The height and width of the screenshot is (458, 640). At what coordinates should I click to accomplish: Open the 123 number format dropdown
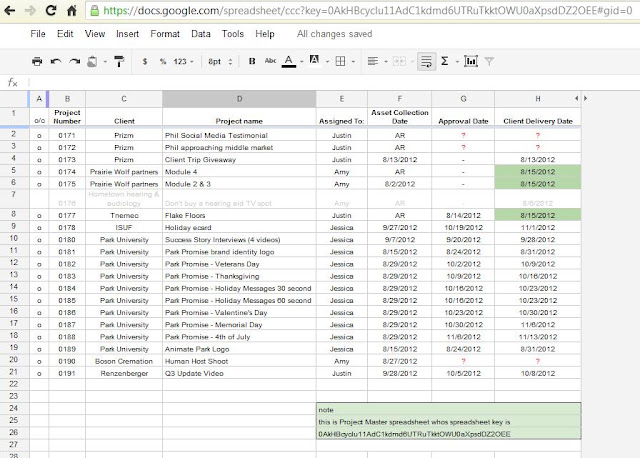click(x=183, y=61)
